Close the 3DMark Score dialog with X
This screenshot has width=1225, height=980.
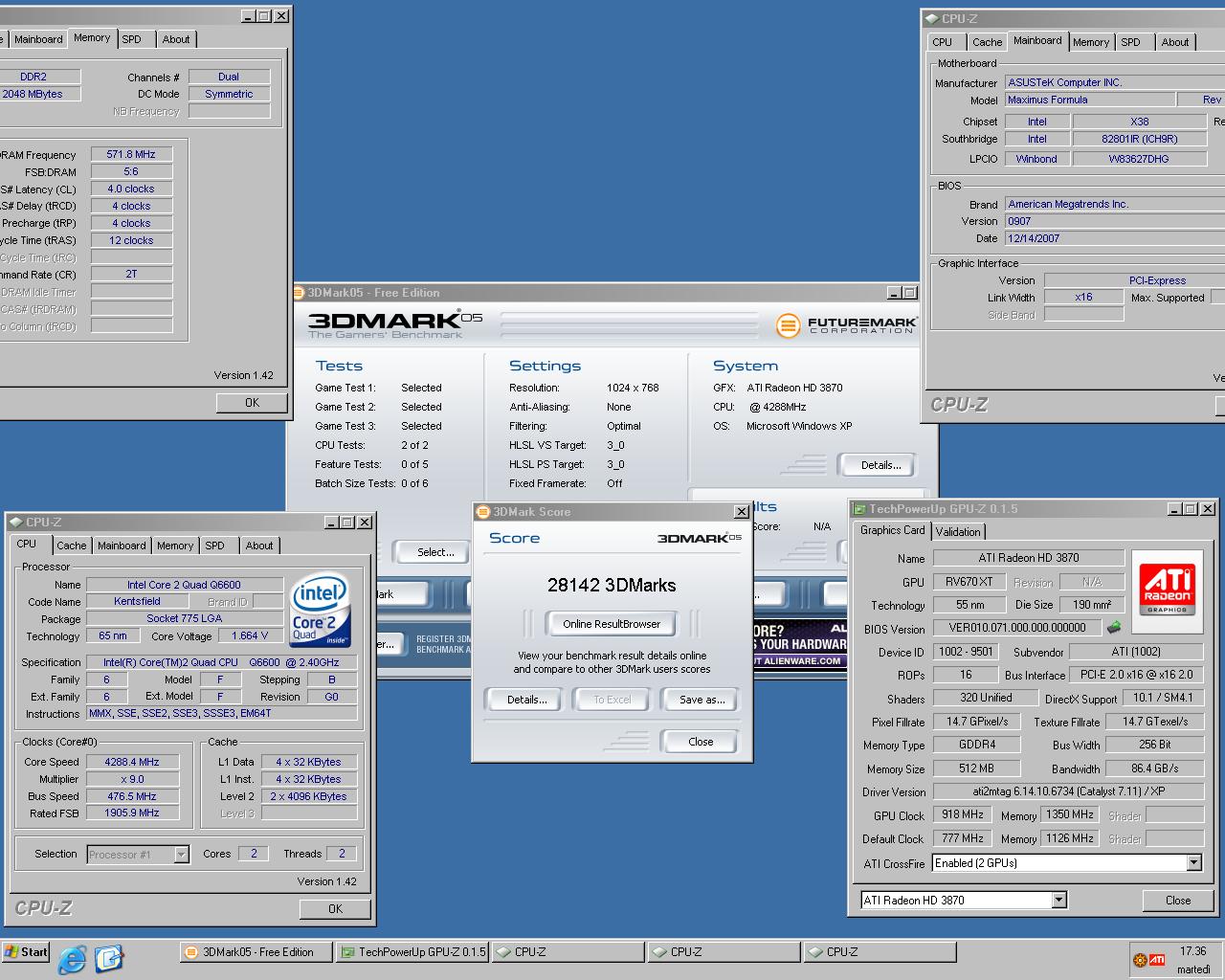click(x=741, y=512)
